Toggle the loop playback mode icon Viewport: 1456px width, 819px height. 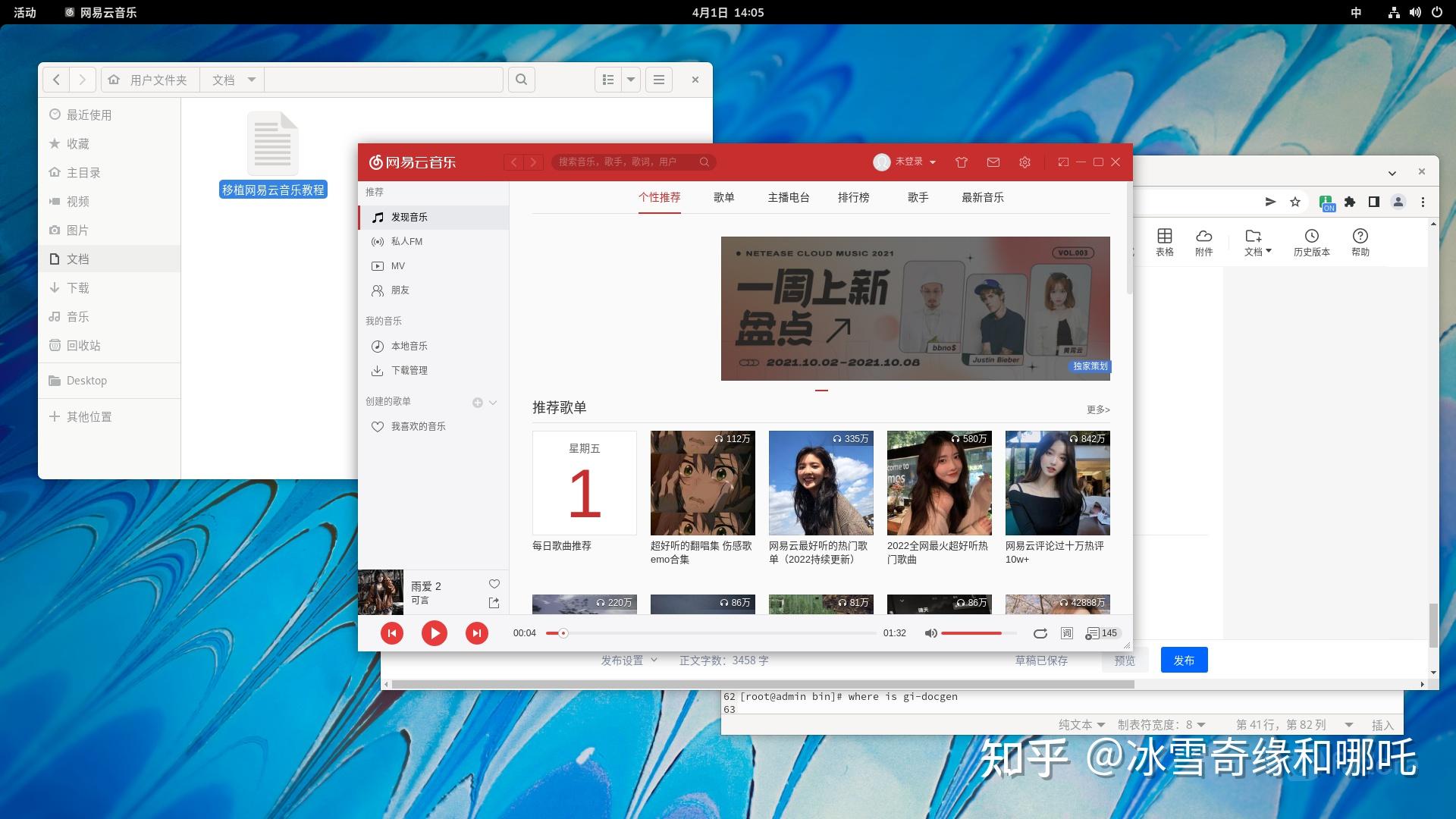pos(1040,633)
